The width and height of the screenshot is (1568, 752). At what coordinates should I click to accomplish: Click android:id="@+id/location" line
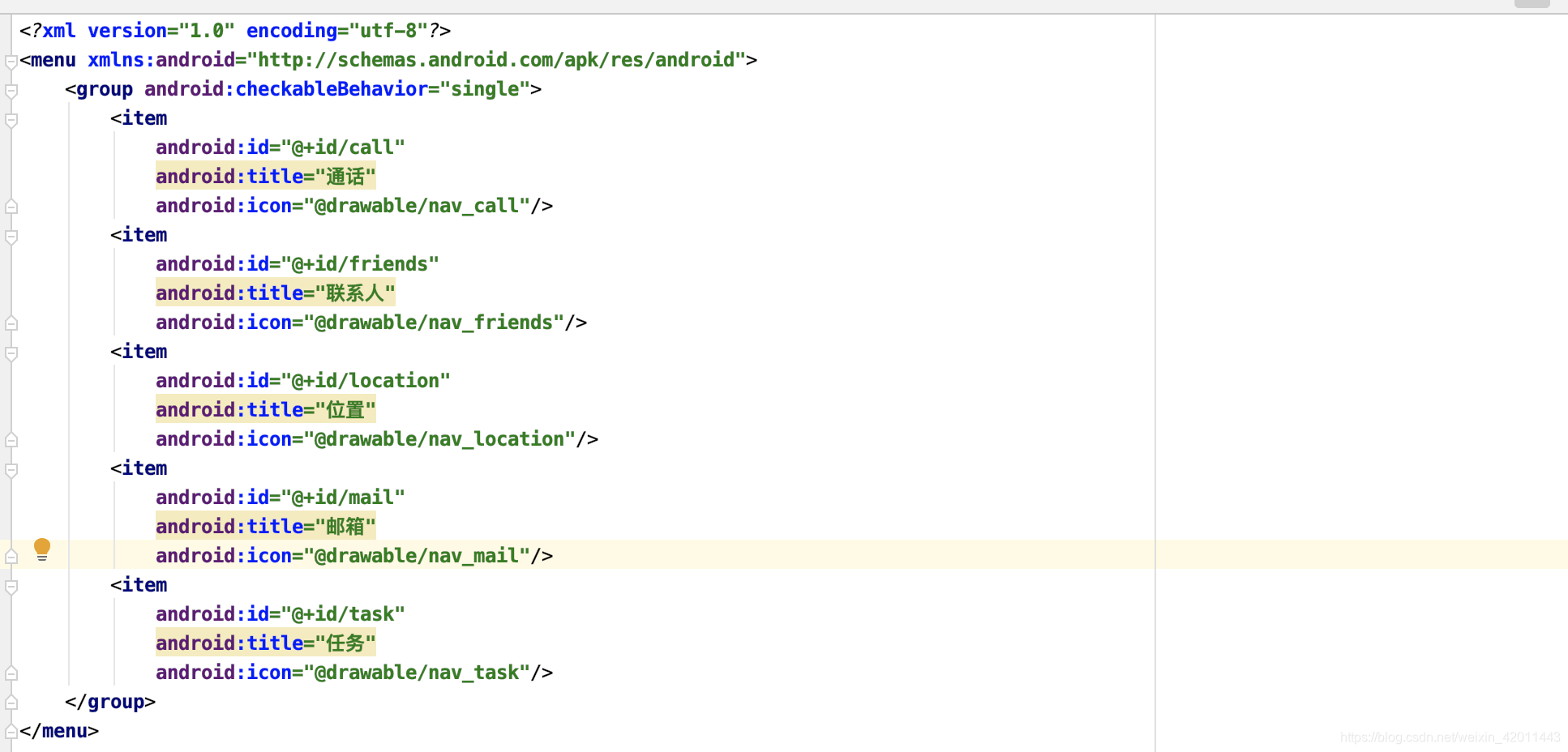coord(303,381)
